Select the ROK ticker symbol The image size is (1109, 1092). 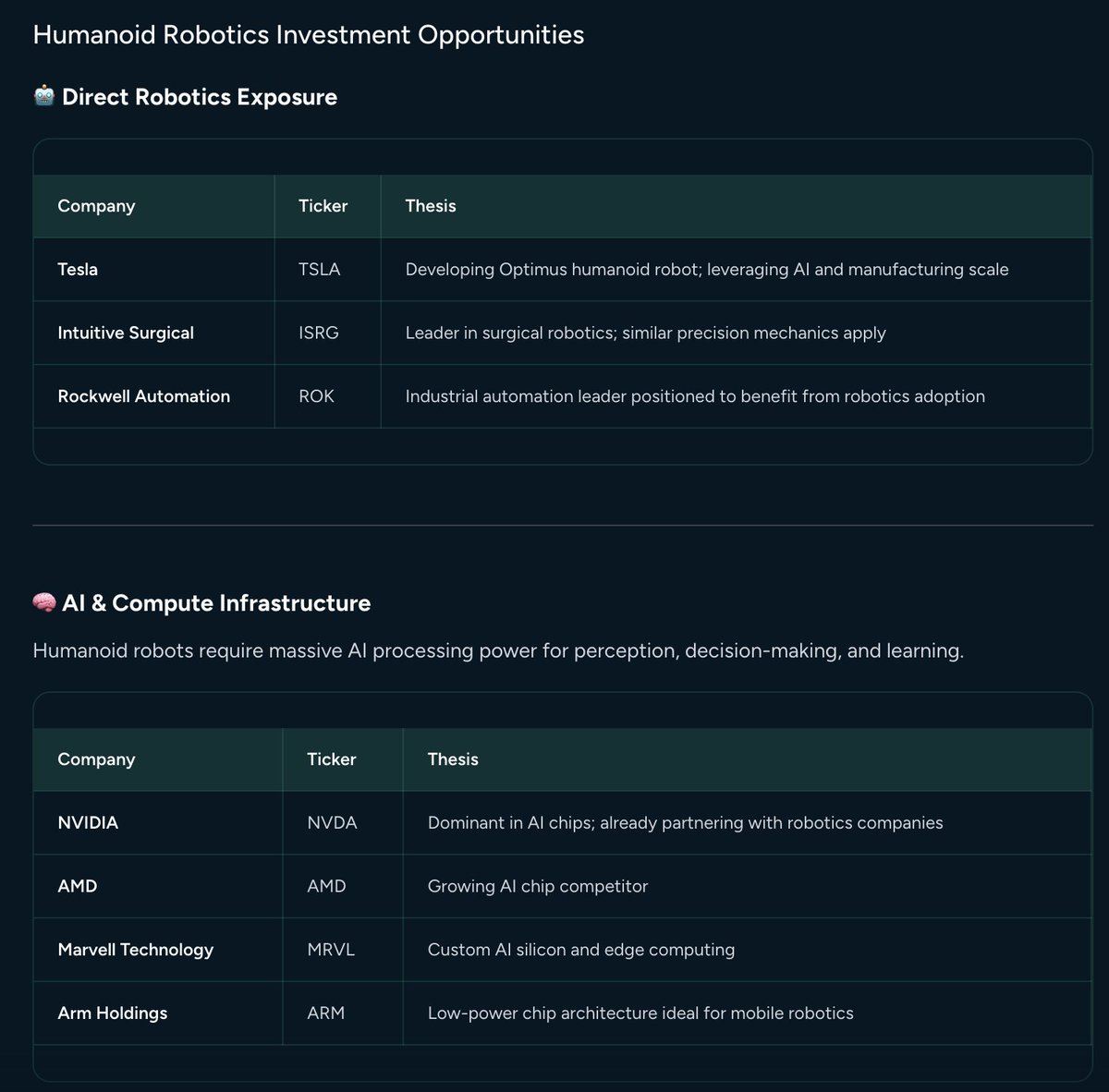[316, 396]
